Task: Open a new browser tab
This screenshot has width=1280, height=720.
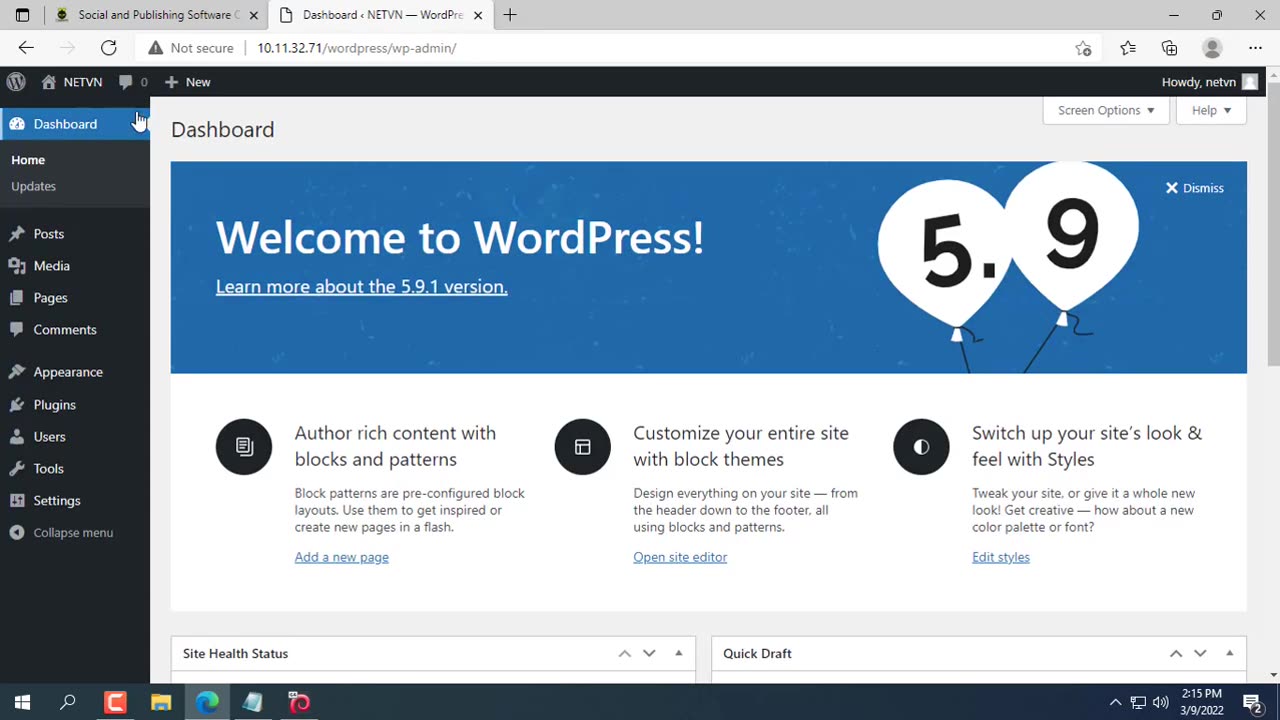Action: point(510,15)
